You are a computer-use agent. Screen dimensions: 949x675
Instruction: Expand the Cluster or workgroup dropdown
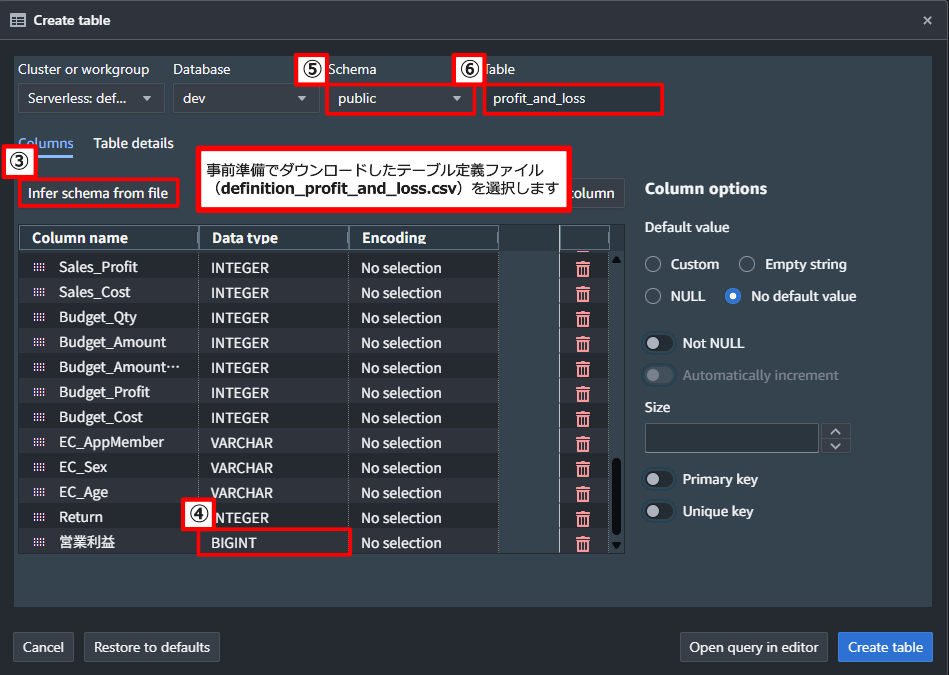[90, 98]
